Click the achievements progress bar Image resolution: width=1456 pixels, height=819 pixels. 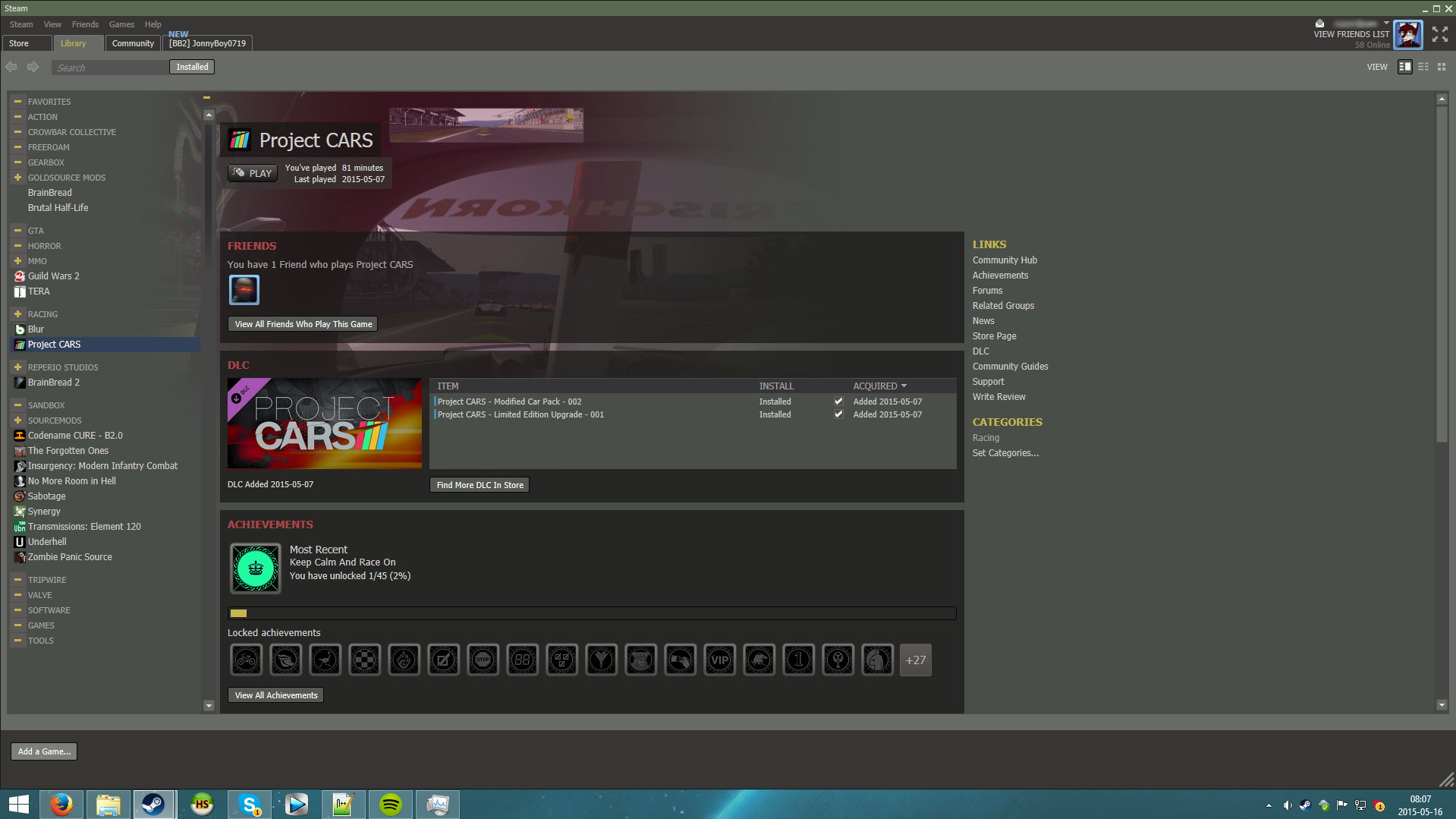(x=592, y=613)
